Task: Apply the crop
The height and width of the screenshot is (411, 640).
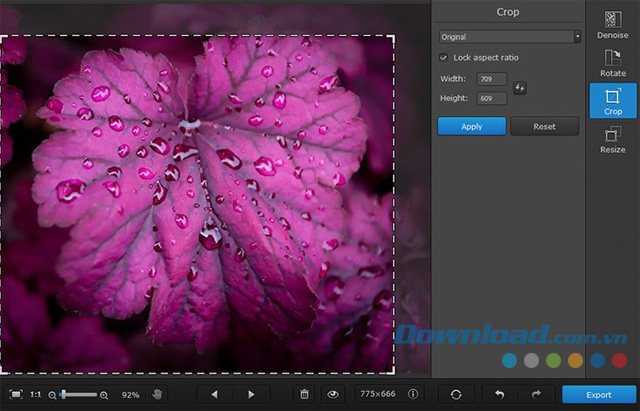Action: click(471, 126)
